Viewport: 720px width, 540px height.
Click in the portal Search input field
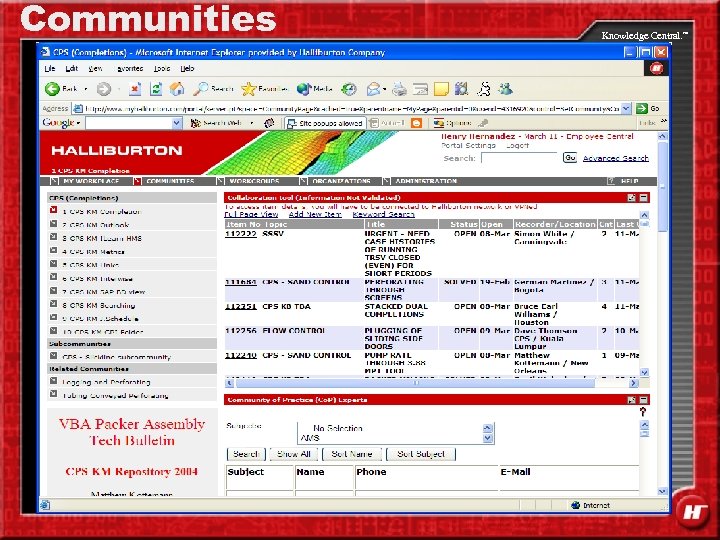[519, 158]
